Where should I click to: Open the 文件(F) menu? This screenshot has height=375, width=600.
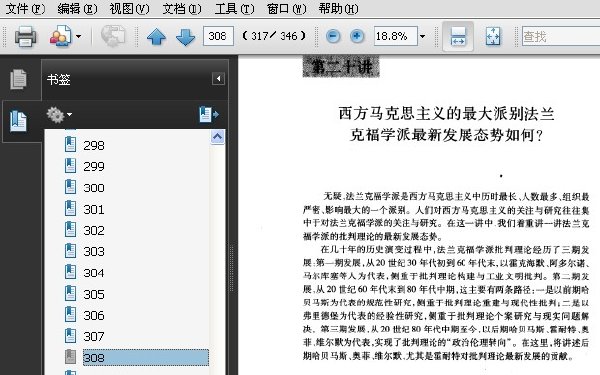pyautogui.click(x=25, y=8)
